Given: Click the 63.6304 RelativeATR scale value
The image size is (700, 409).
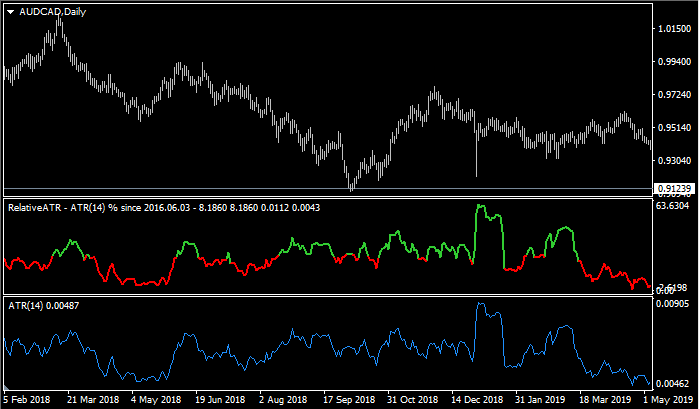Looking at the screenshot, I should 675,207.
